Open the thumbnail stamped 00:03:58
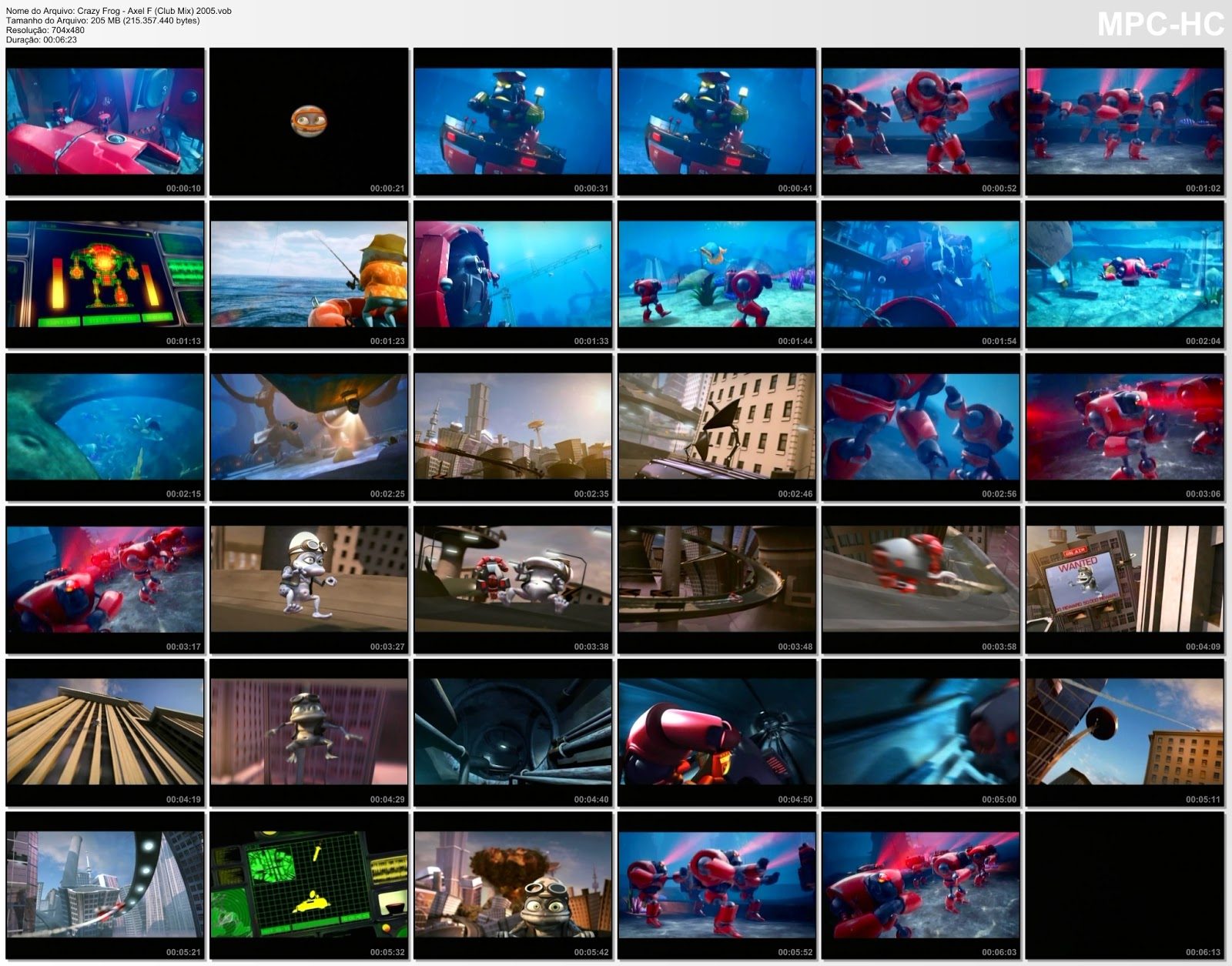1232x966 pixels. 921,580
